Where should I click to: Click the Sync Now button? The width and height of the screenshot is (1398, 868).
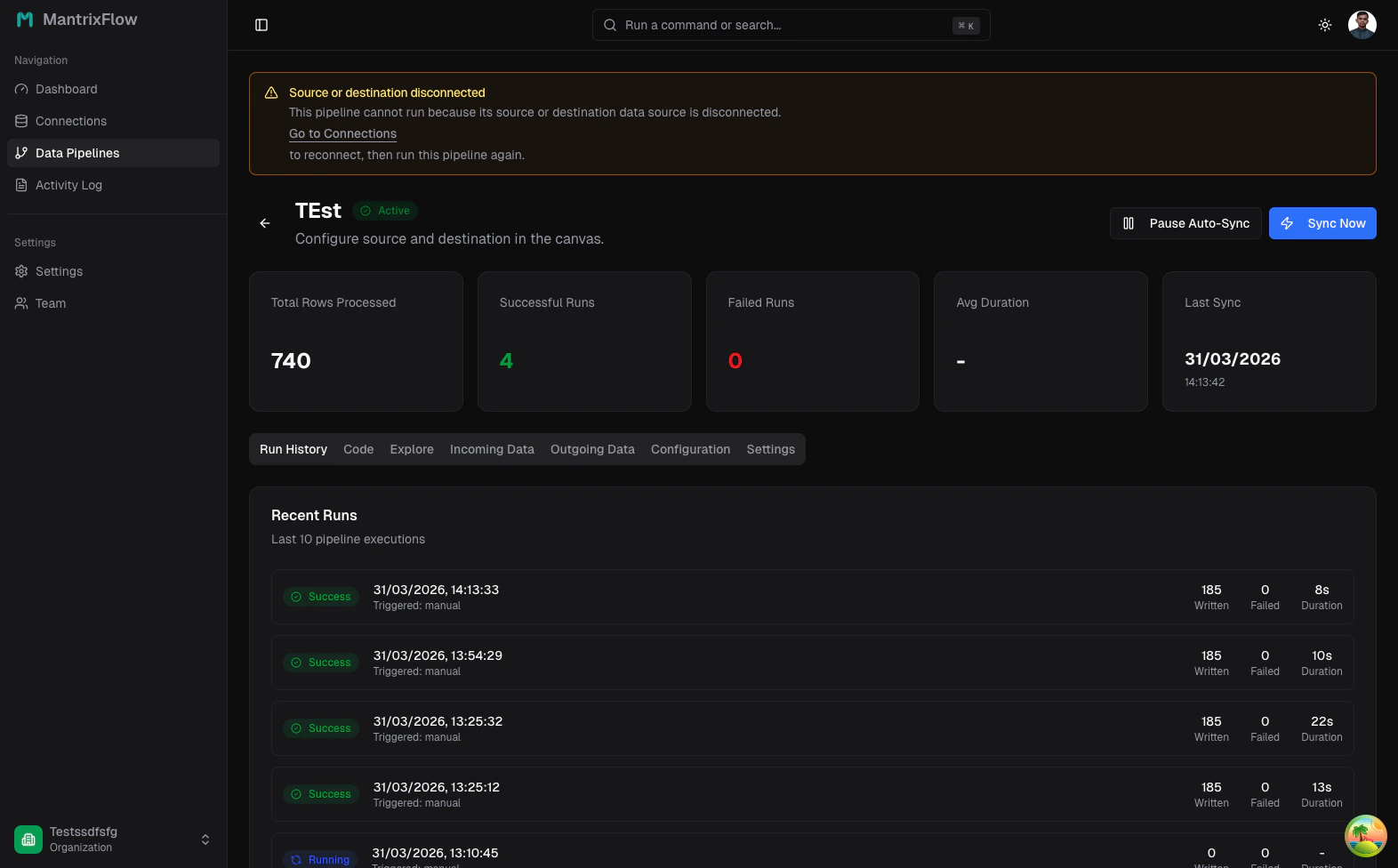(x=1322, y=223)
